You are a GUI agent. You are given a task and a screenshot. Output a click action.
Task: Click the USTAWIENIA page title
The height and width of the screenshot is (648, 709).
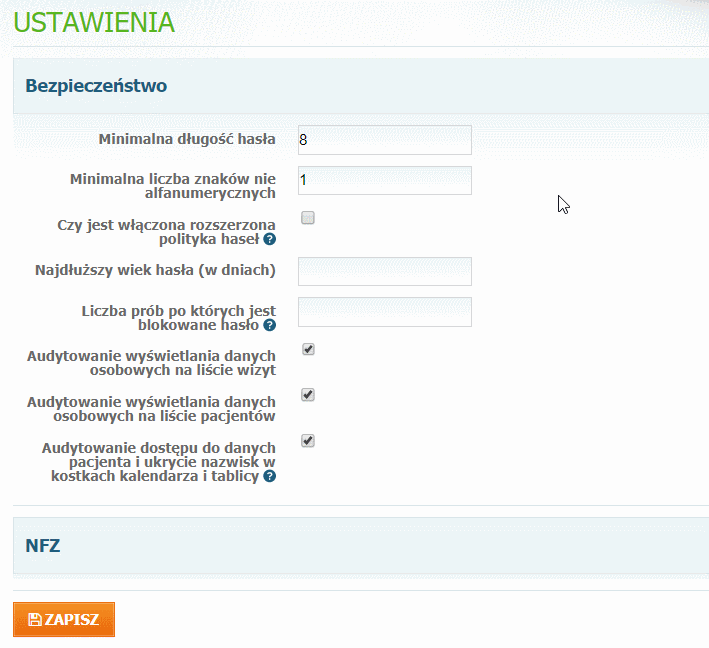pyautogui.click(x=94, y=22)
